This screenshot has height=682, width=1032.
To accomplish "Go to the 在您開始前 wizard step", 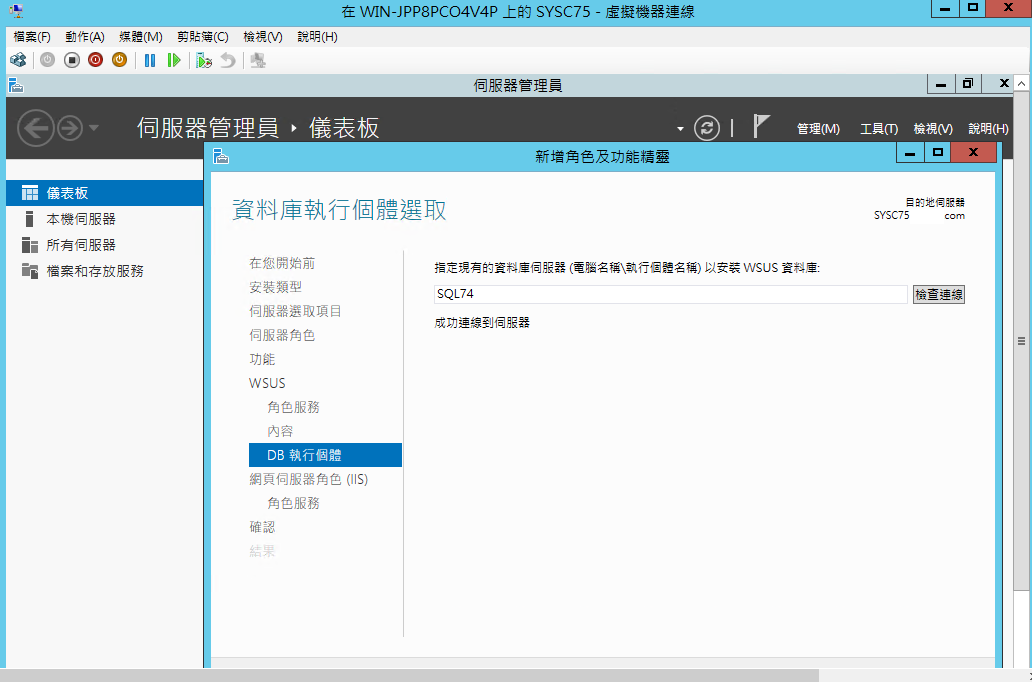I will (x=282, y=263).
